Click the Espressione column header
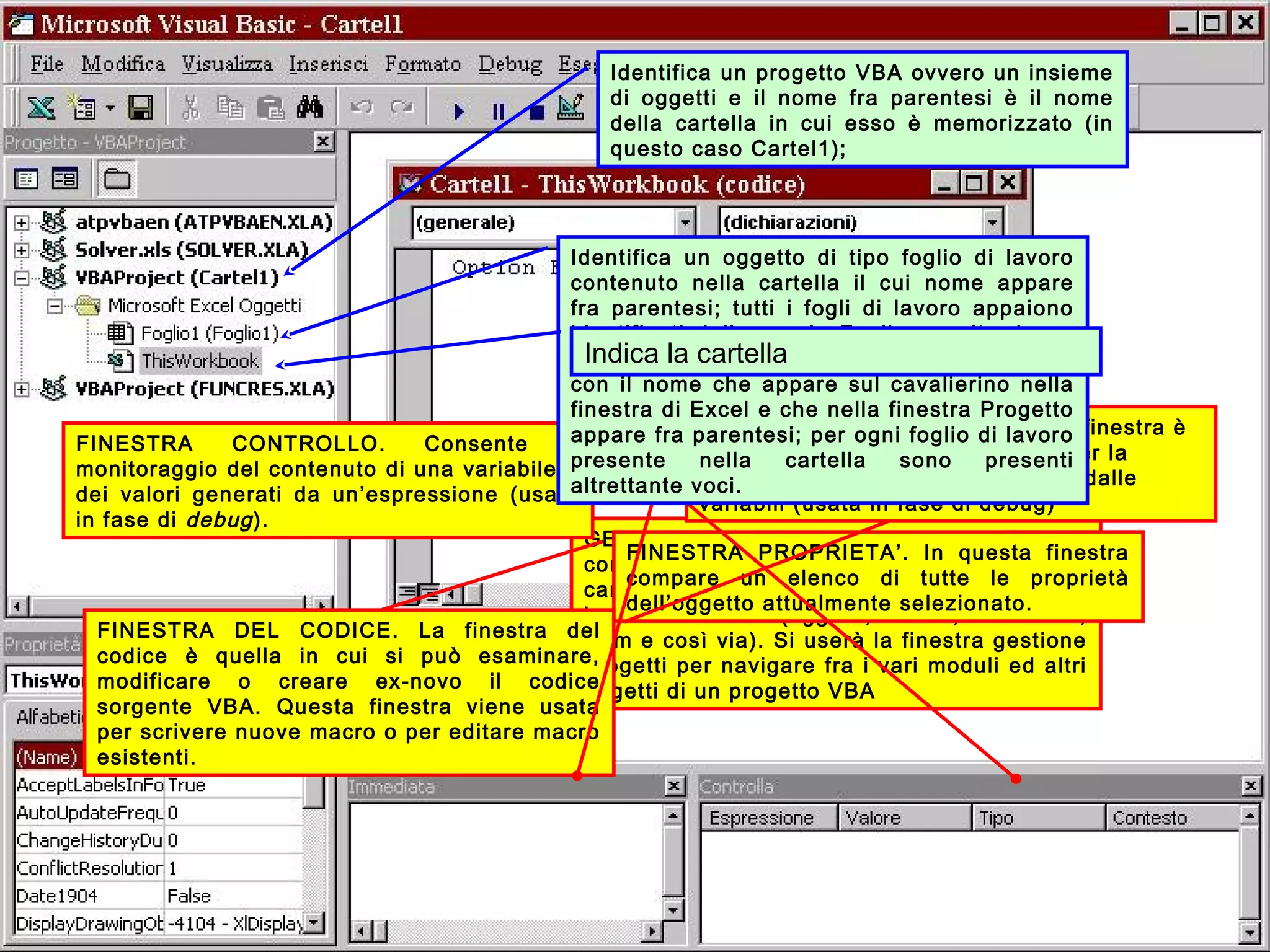 coord(769,818)
